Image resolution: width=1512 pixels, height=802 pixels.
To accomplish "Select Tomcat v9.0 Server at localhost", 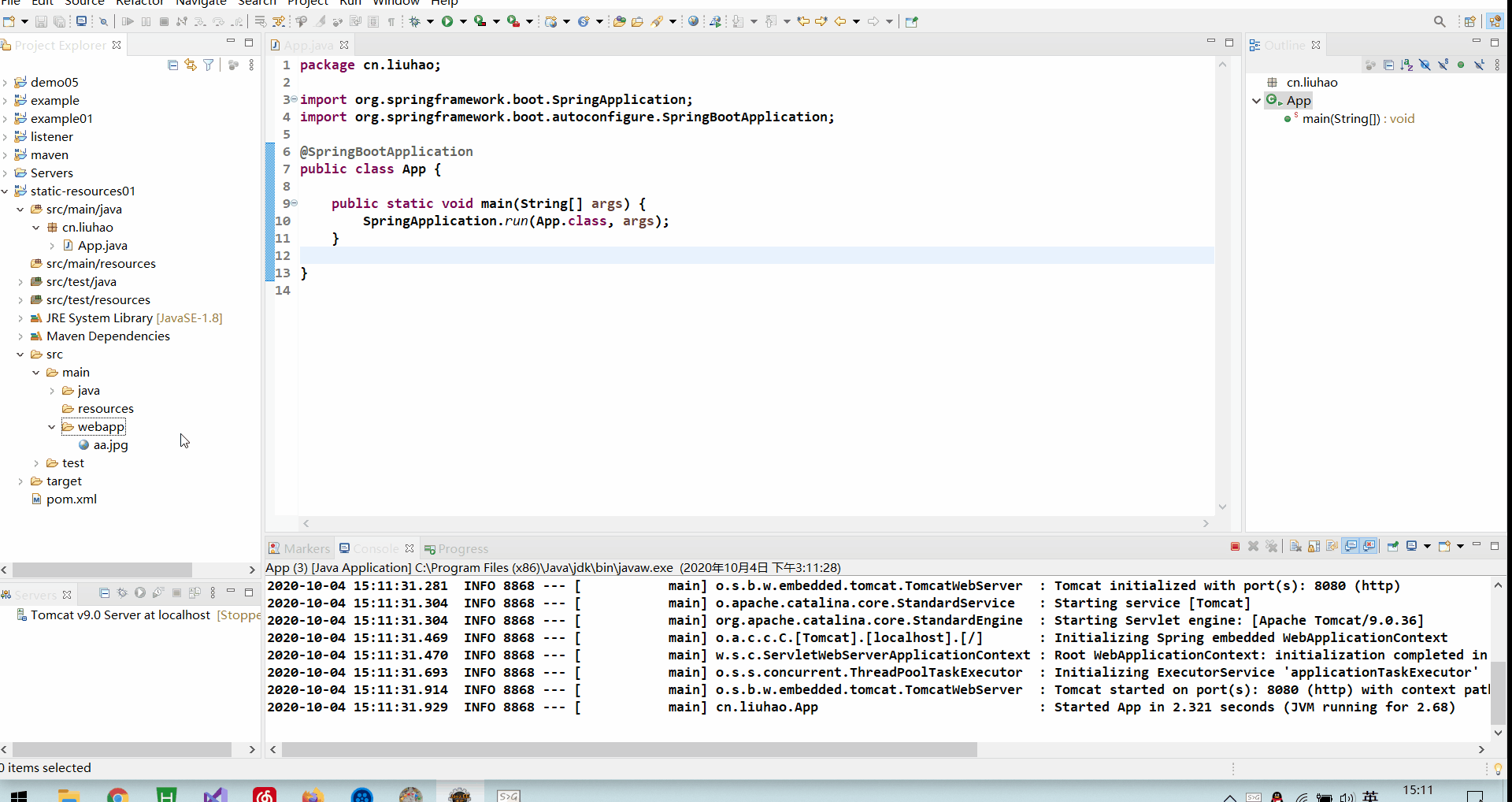I will click(120, 615).
